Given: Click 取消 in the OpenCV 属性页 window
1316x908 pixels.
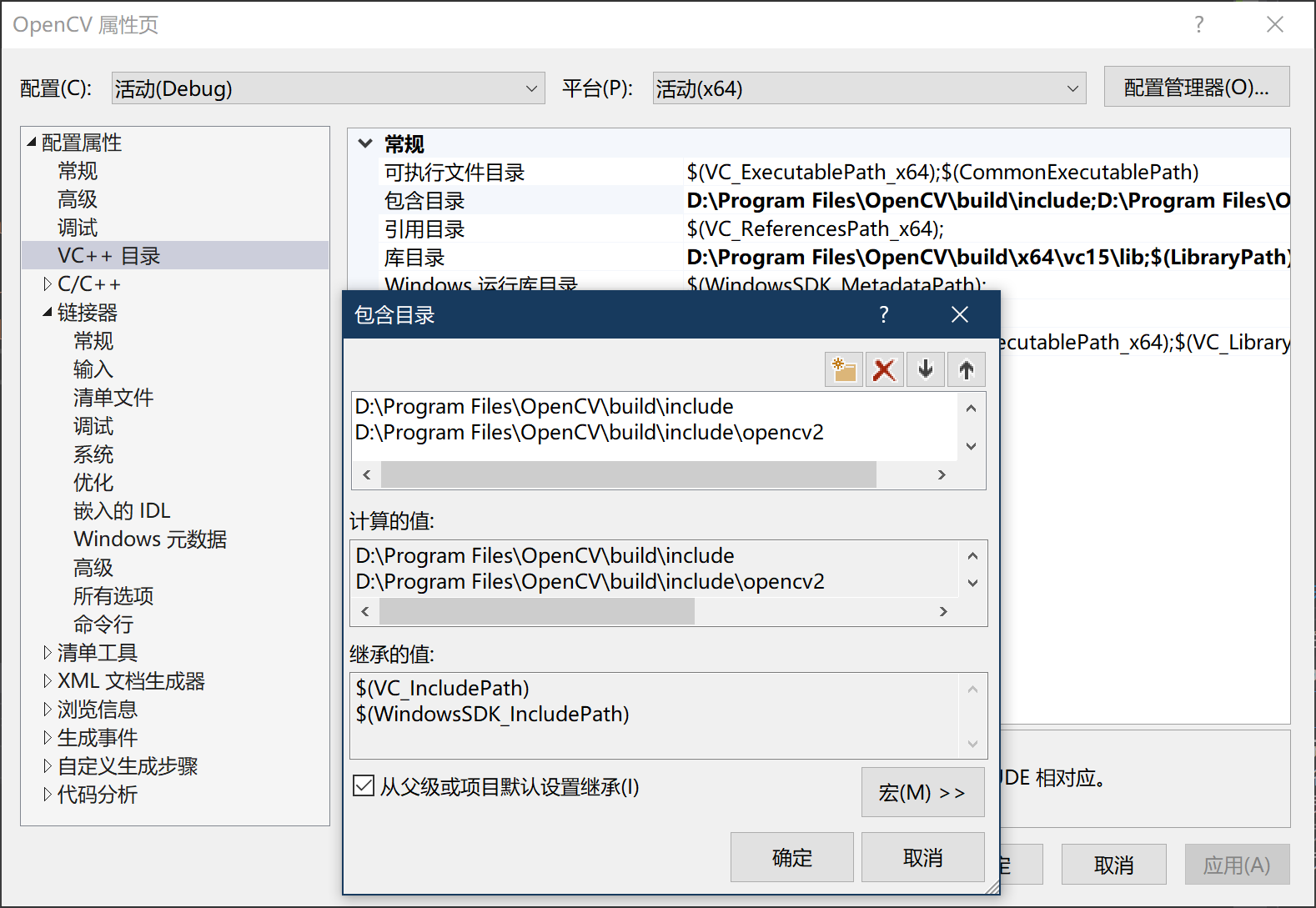Looking at the screenshot, I should pos(1114,865).
